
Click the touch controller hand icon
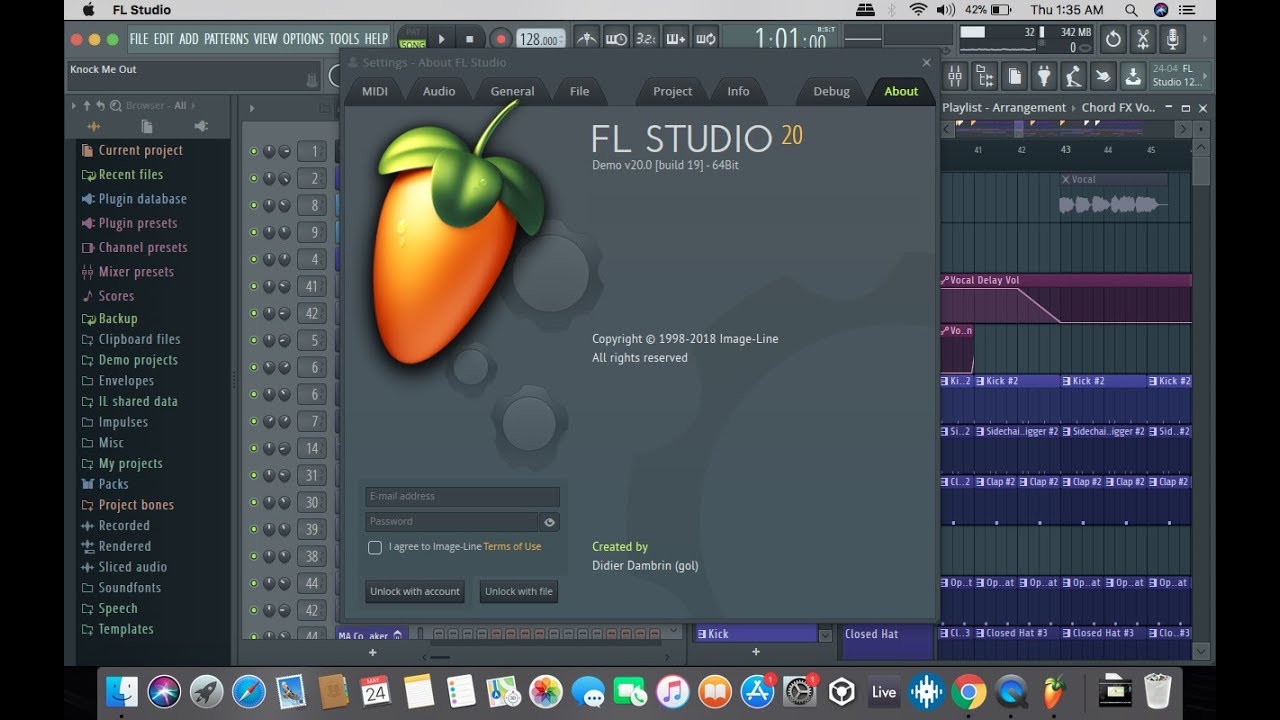click(1103, 76)
